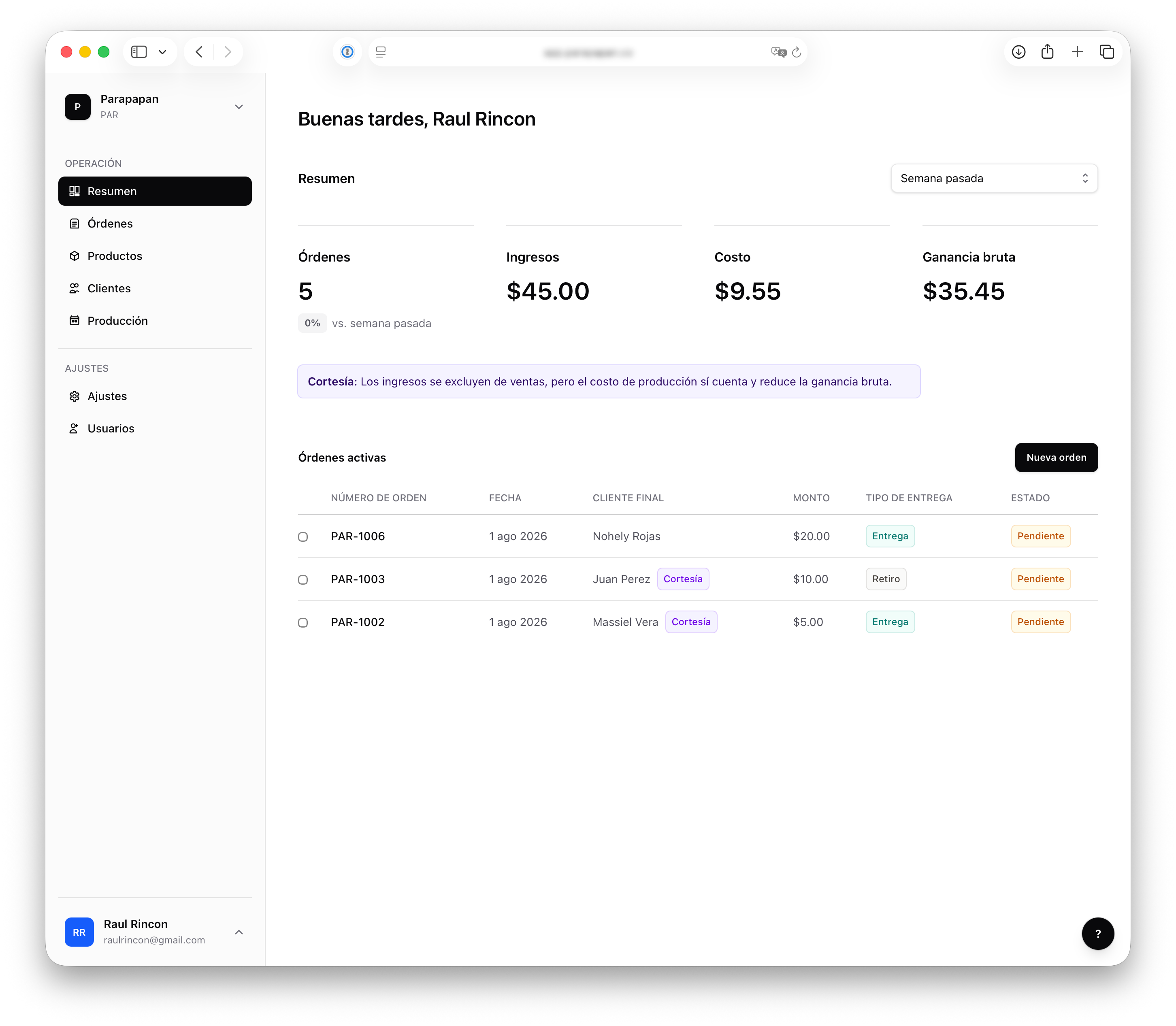The height and width of the screenshot is (1026, 1176).
Task: Click the RR user avatar
Action: point(79,932)
